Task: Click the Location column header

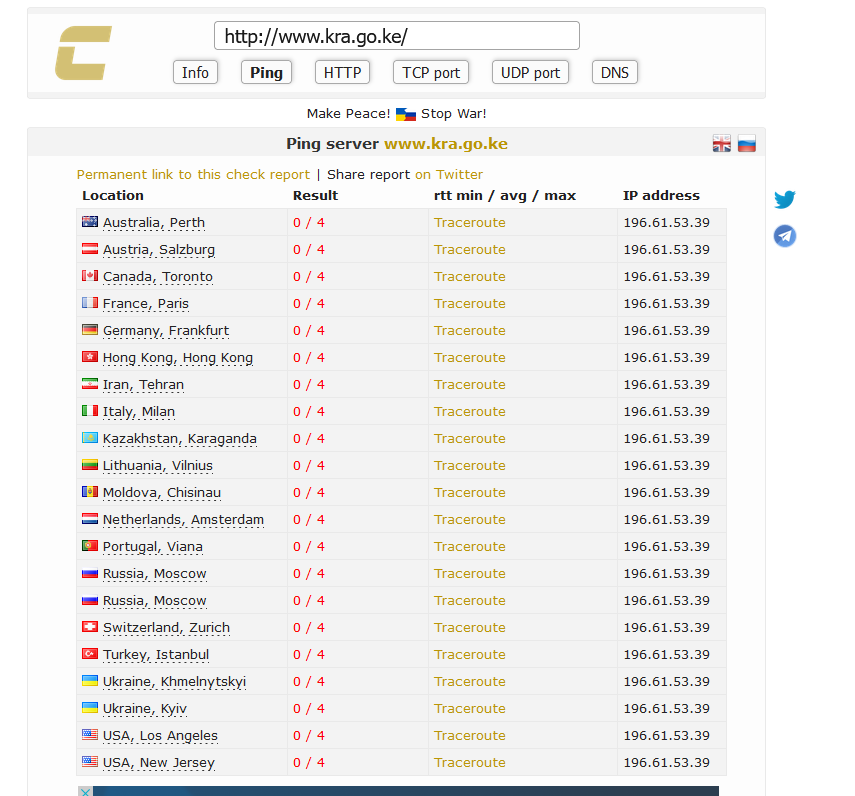Action: [x=113, y=195]
